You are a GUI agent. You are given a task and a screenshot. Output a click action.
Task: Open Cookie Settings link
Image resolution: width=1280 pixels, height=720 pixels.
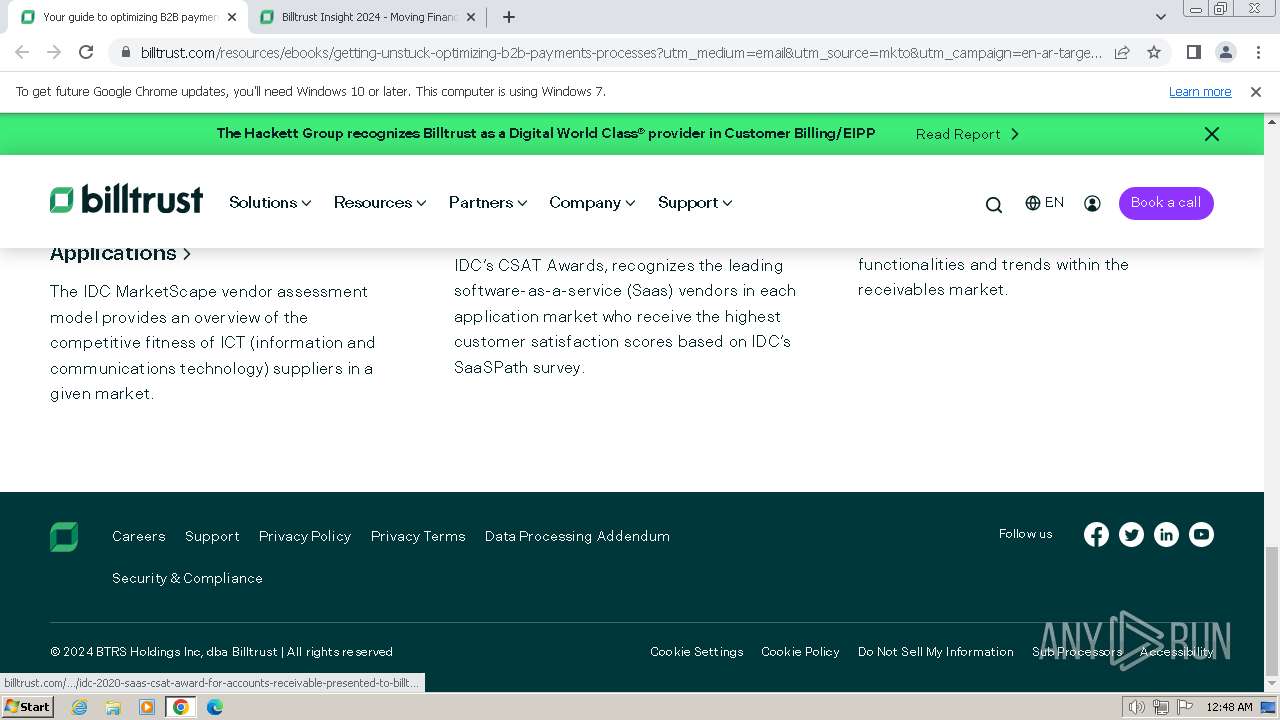coord(697,652)
